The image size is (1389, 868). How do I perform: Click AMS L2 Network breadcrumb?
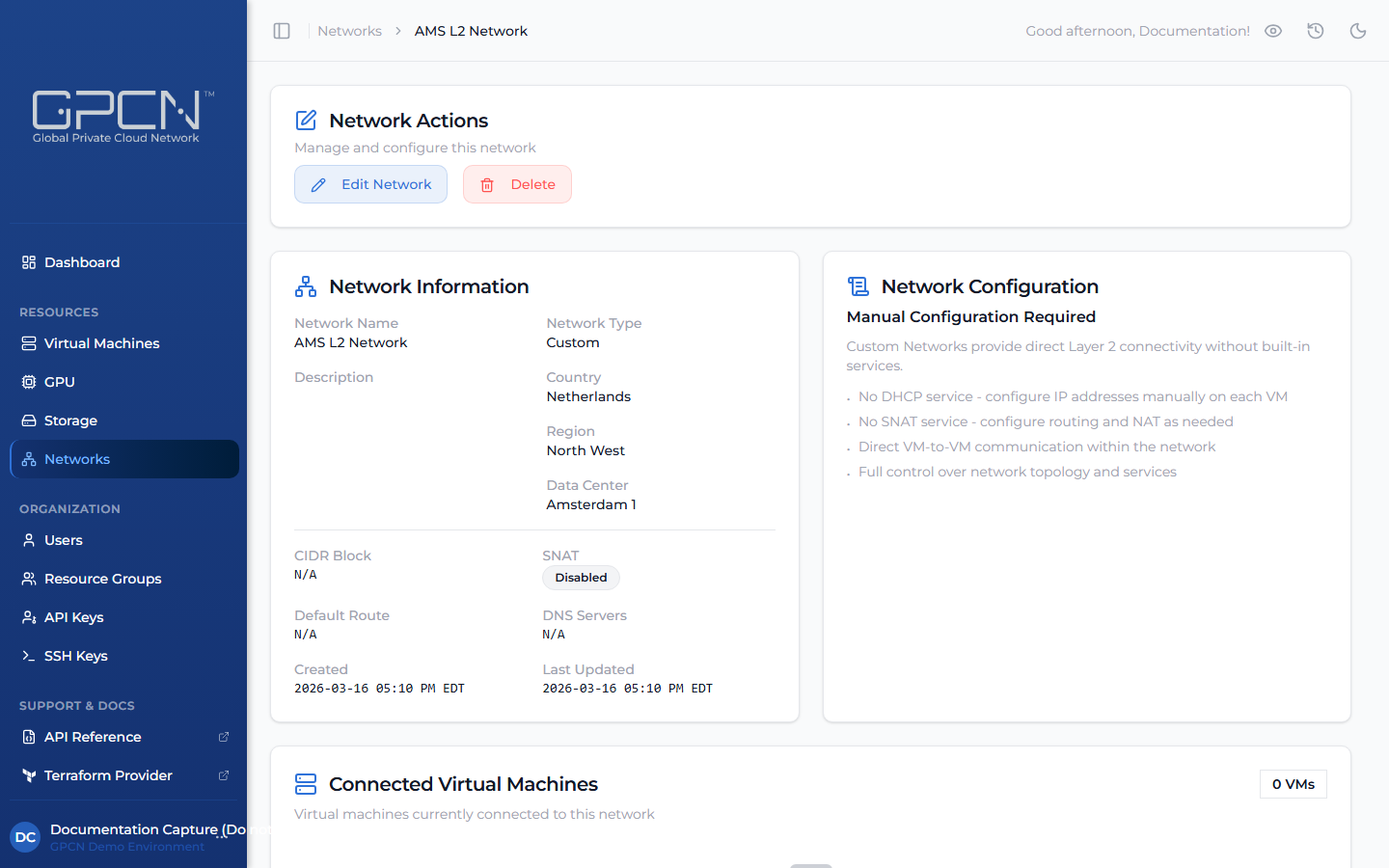[x=471, y=31]
